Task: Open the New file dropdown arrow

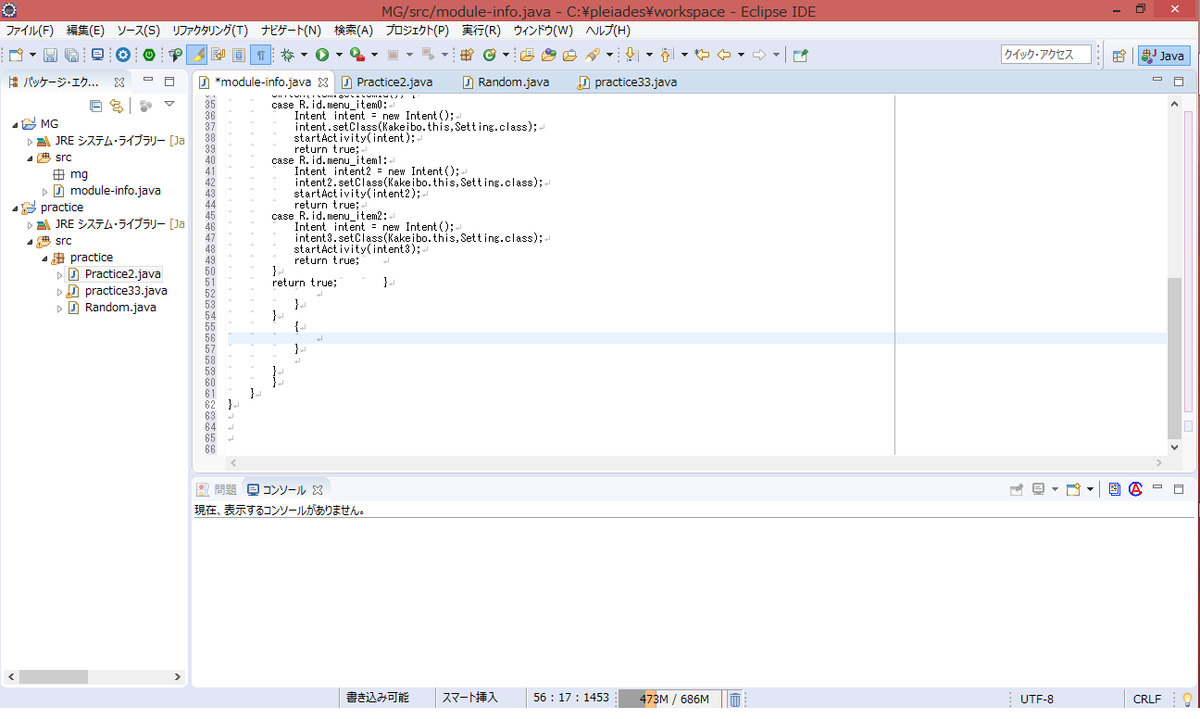Action: pyautogui.click(x=33, y=55)
